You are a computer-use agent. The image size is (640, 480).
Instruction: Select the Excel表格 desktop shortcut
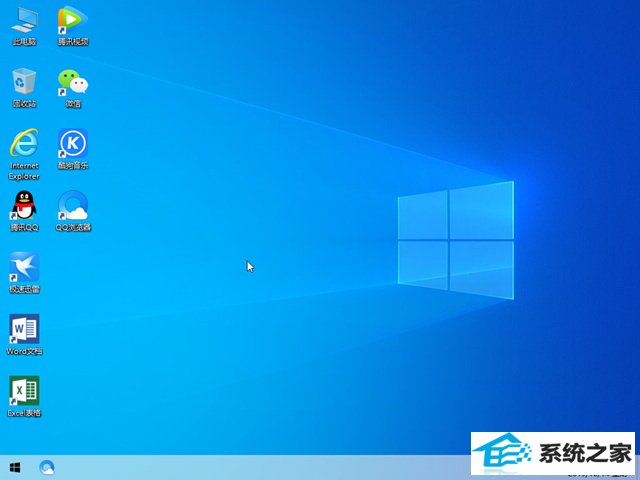pyautogui.click(x=24, y=391)
